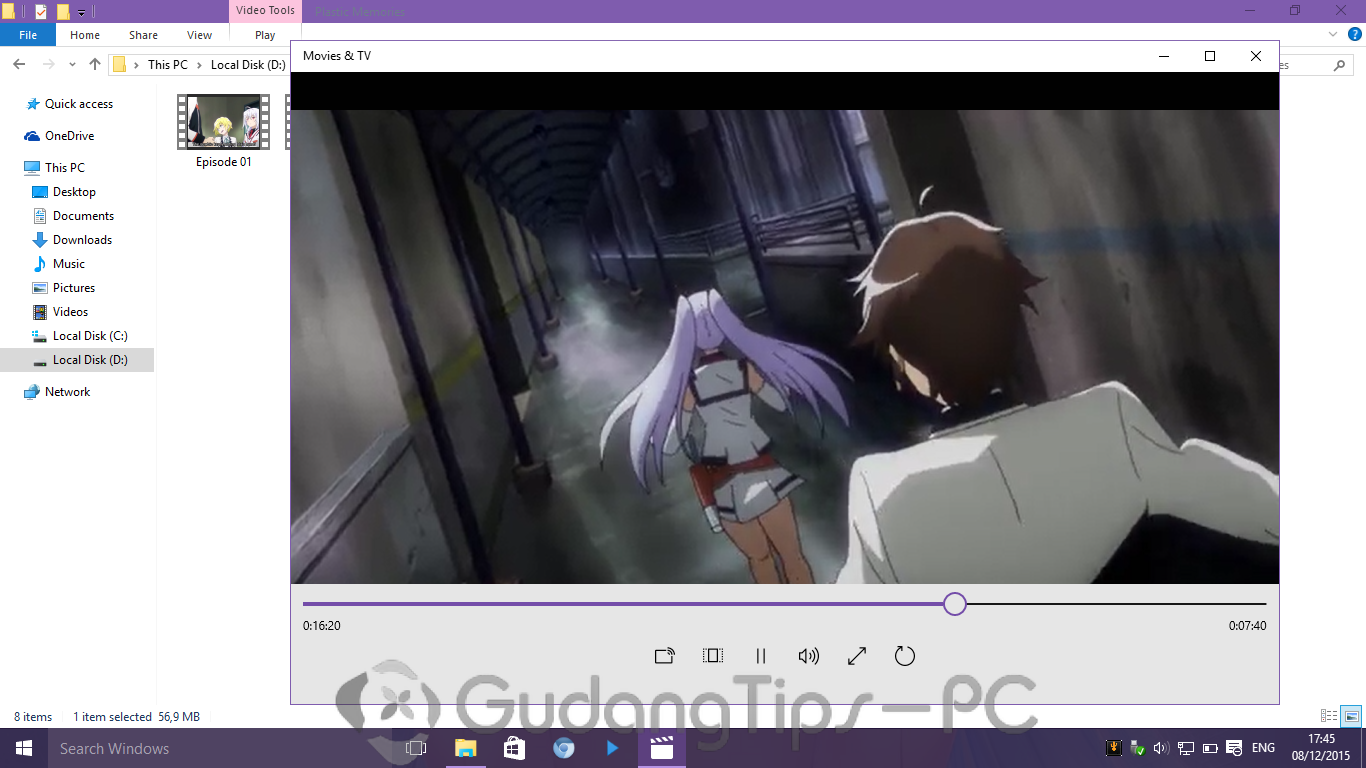The height and width of the screenshot is (768, 1366).
Task: Open the blue play-arrow app on taskbar
Action: click(612, 748)
